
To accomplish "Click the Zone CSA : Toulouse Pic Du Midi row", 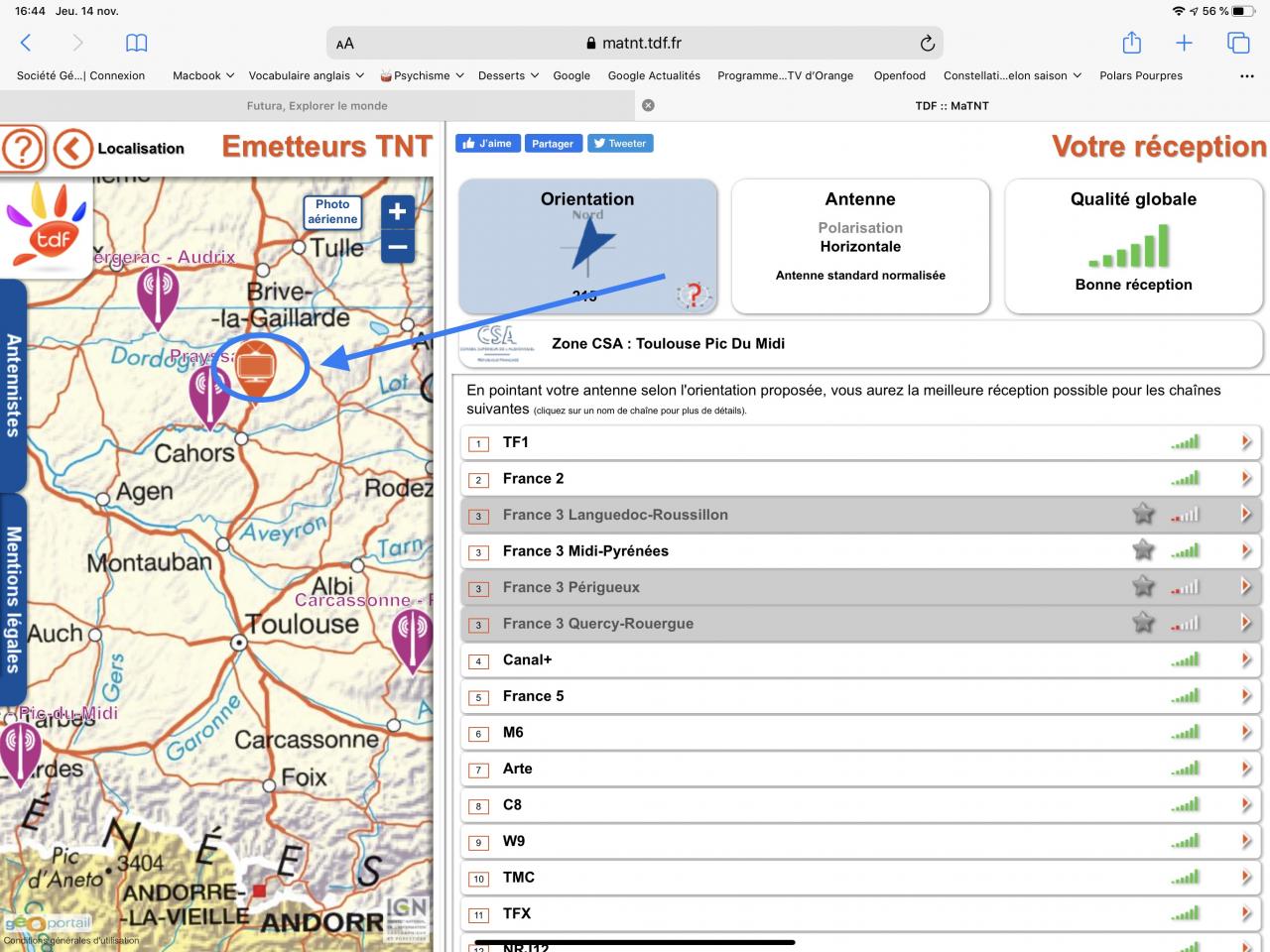I will tap(860, 343).
